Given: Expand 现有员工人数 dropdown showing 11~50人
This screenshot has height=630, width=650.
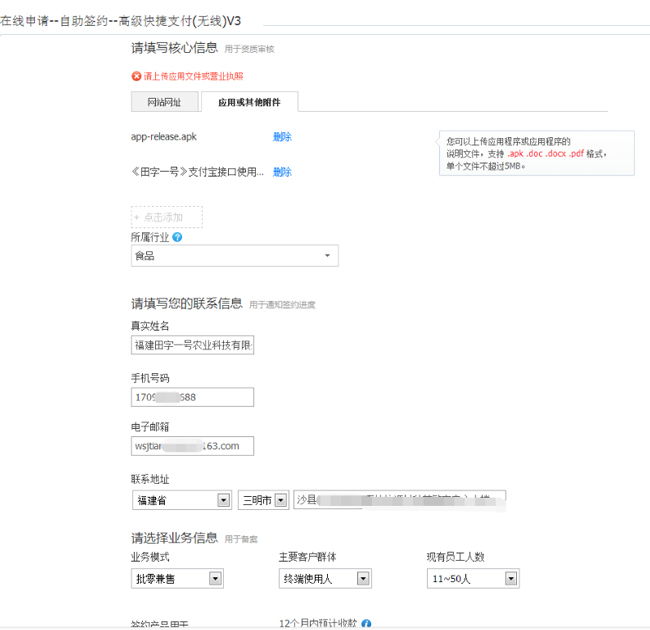Looking at the screenshot, I should click(472, 578).
